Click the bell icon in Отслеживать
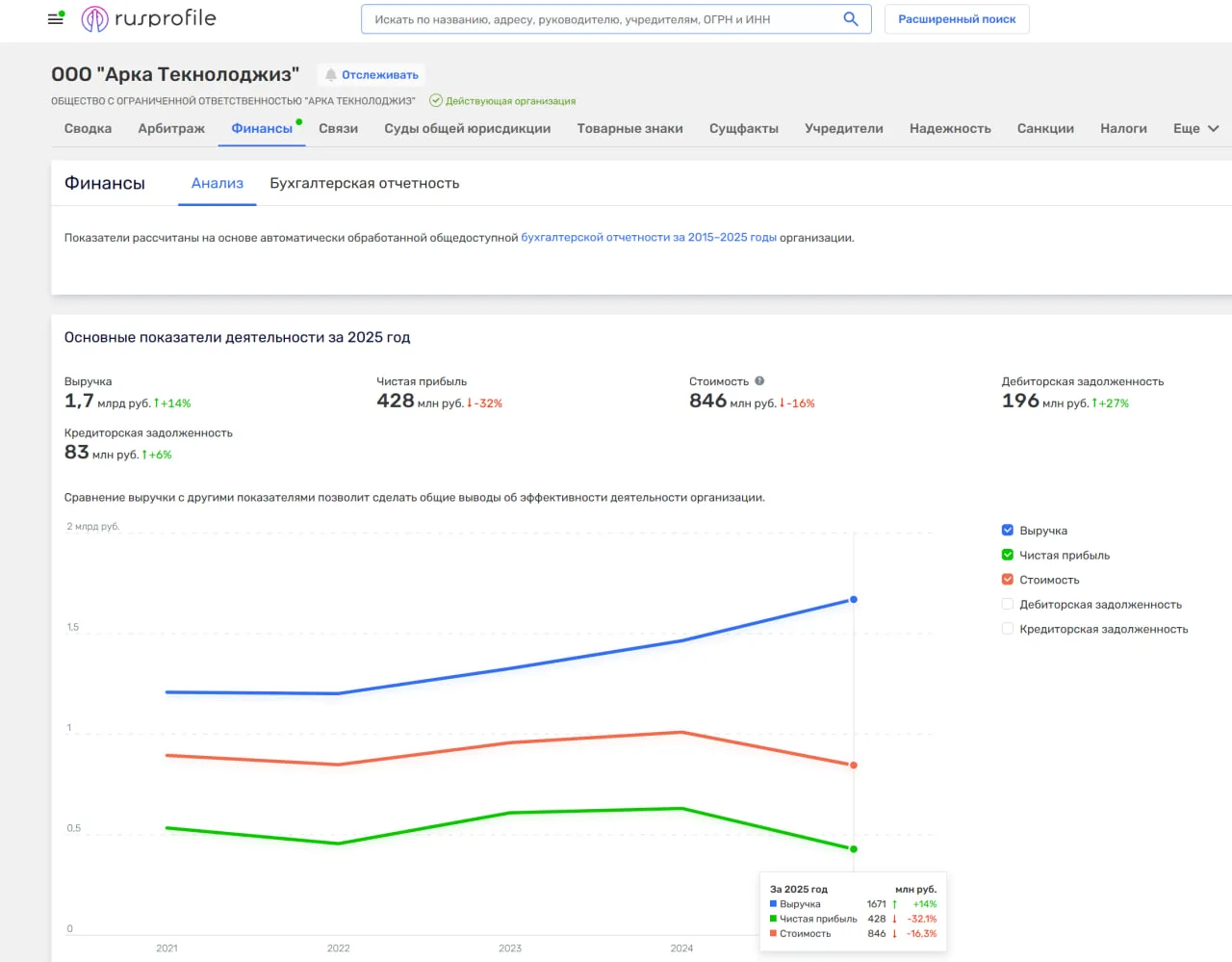1232x962 pixels. (331, 75)
